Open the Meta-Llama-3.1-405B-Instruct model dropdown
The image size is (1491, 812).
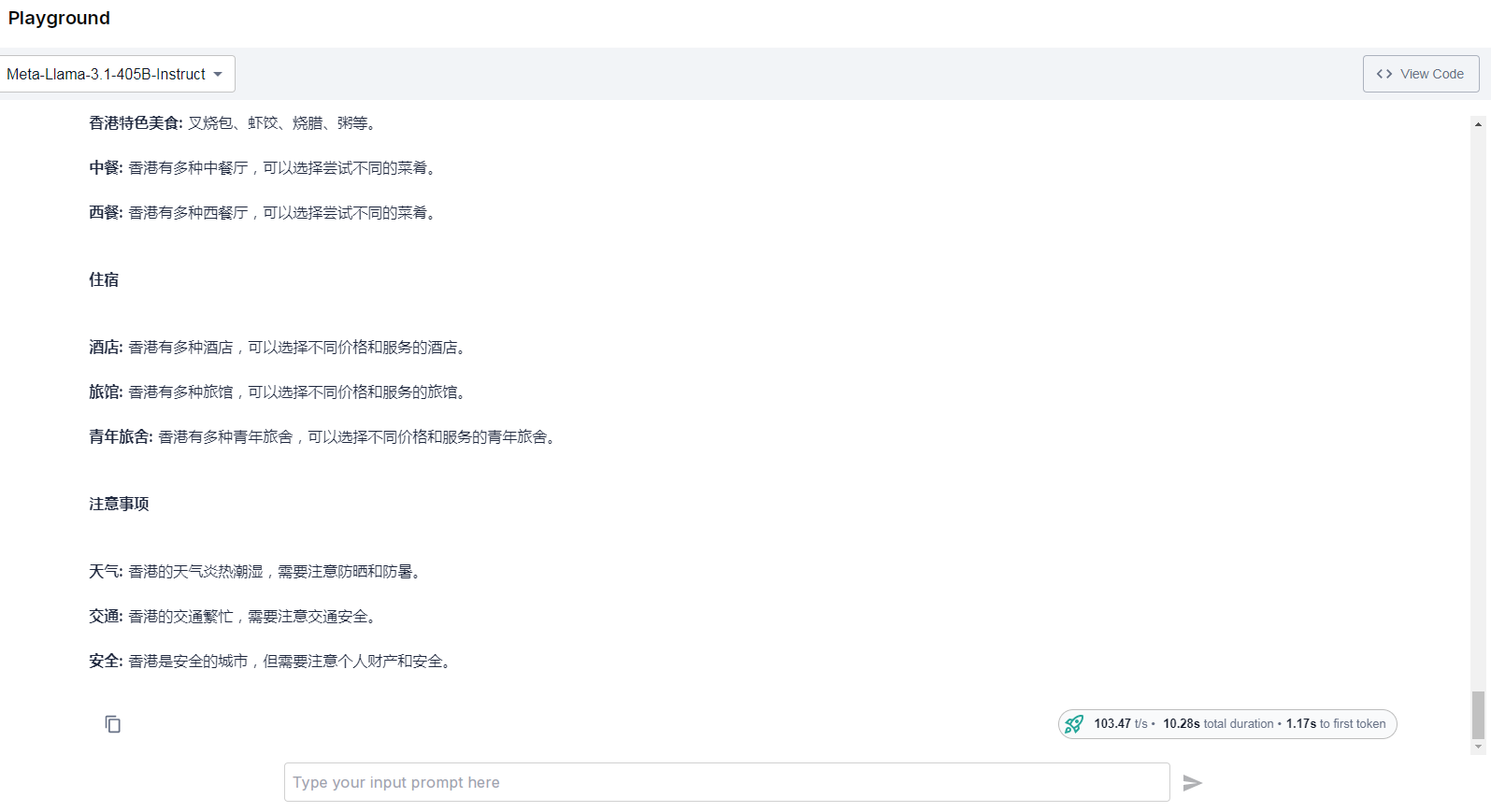tap(116, 74)
